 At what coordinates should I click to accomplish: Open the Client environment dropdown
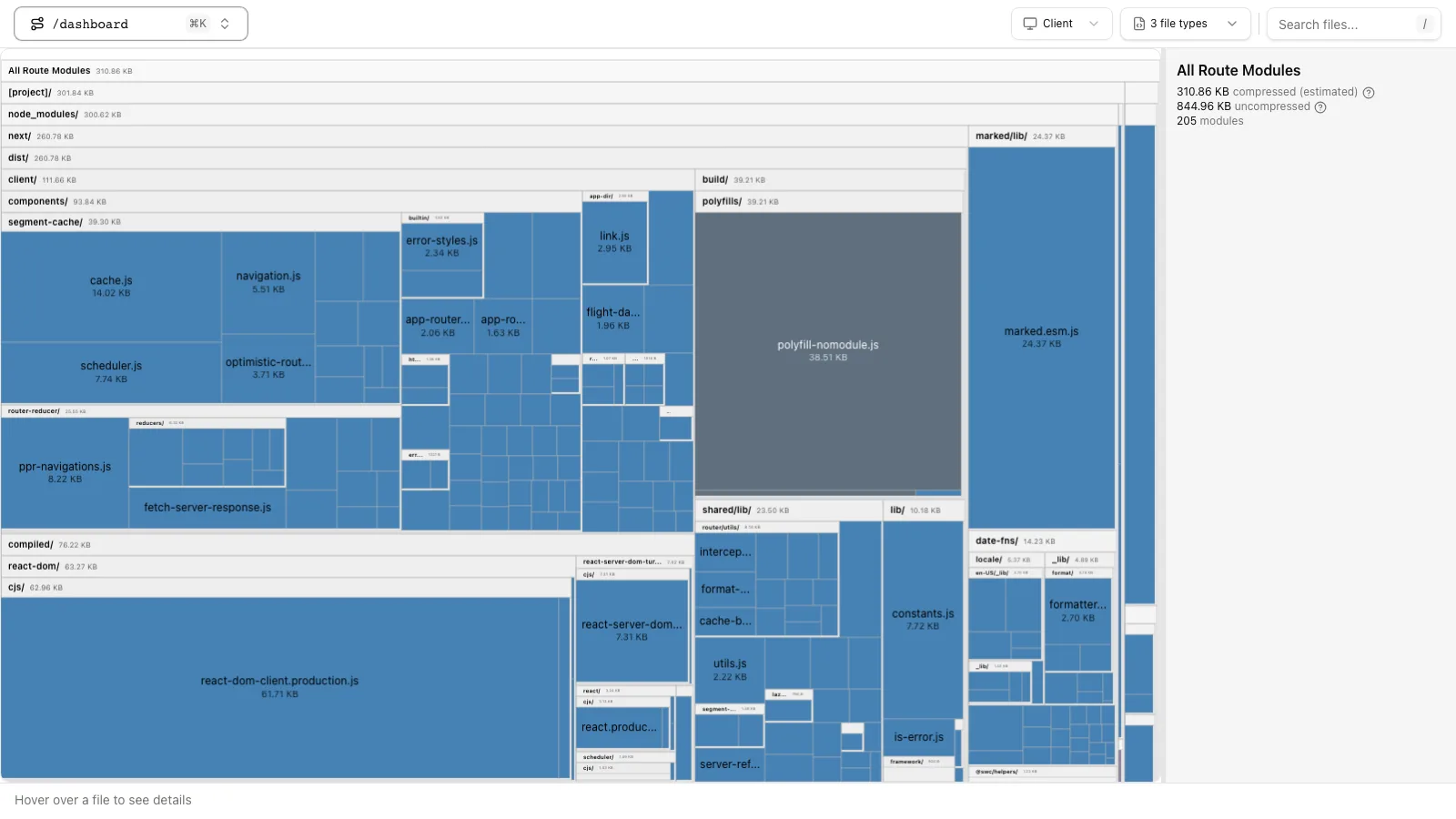click(1061, 24)
